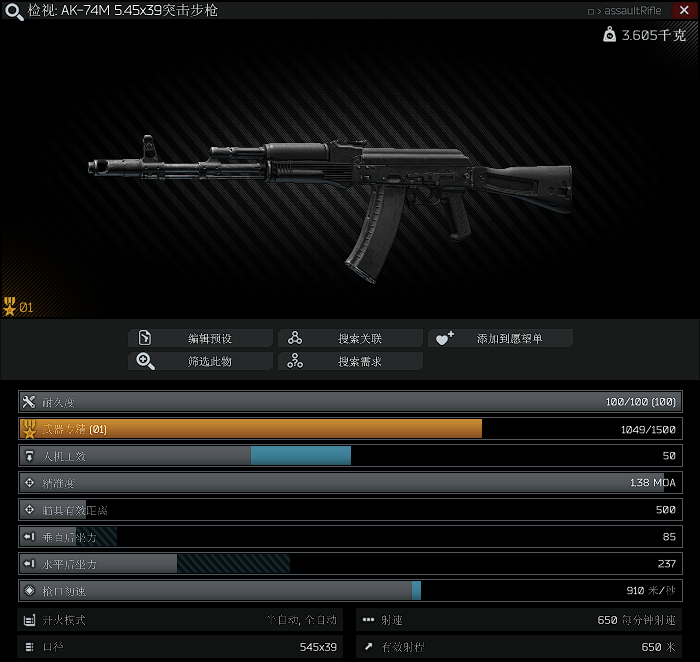Click the weight icon beside 3.605千克
This screenshot has height=662, width=700.
(x=609, y=34)
